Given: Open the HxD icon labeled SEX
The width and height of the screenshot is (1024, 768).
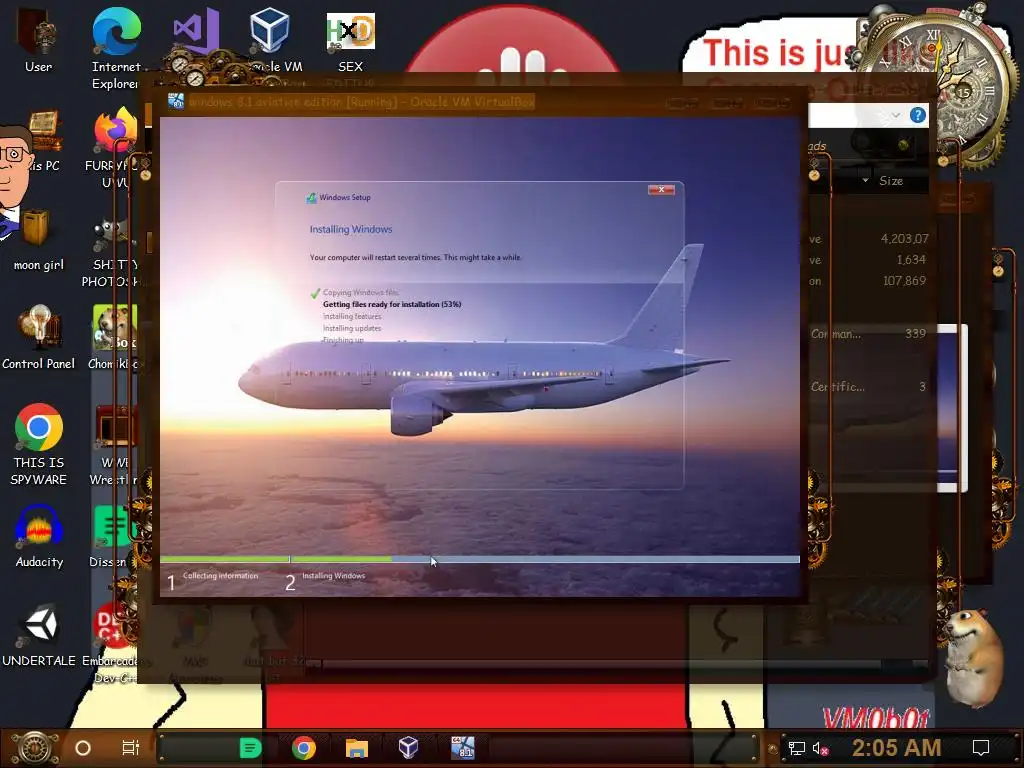Looking at the screenshot, I should coord(351,40).
